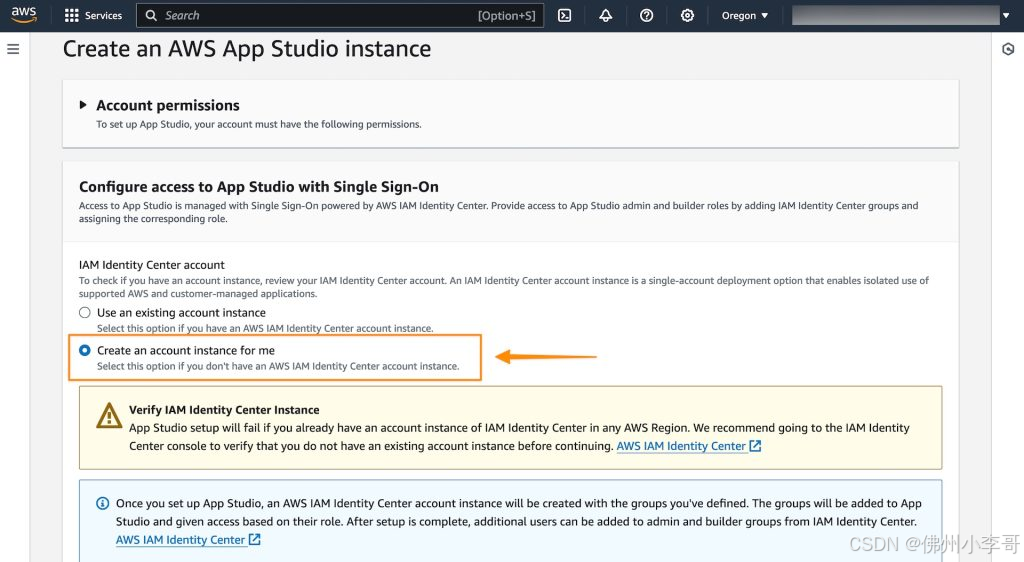Click 'Verify IAM Identity Center Instance' heading
This screenshot has height=562, width=1024.
pos(224,410)
